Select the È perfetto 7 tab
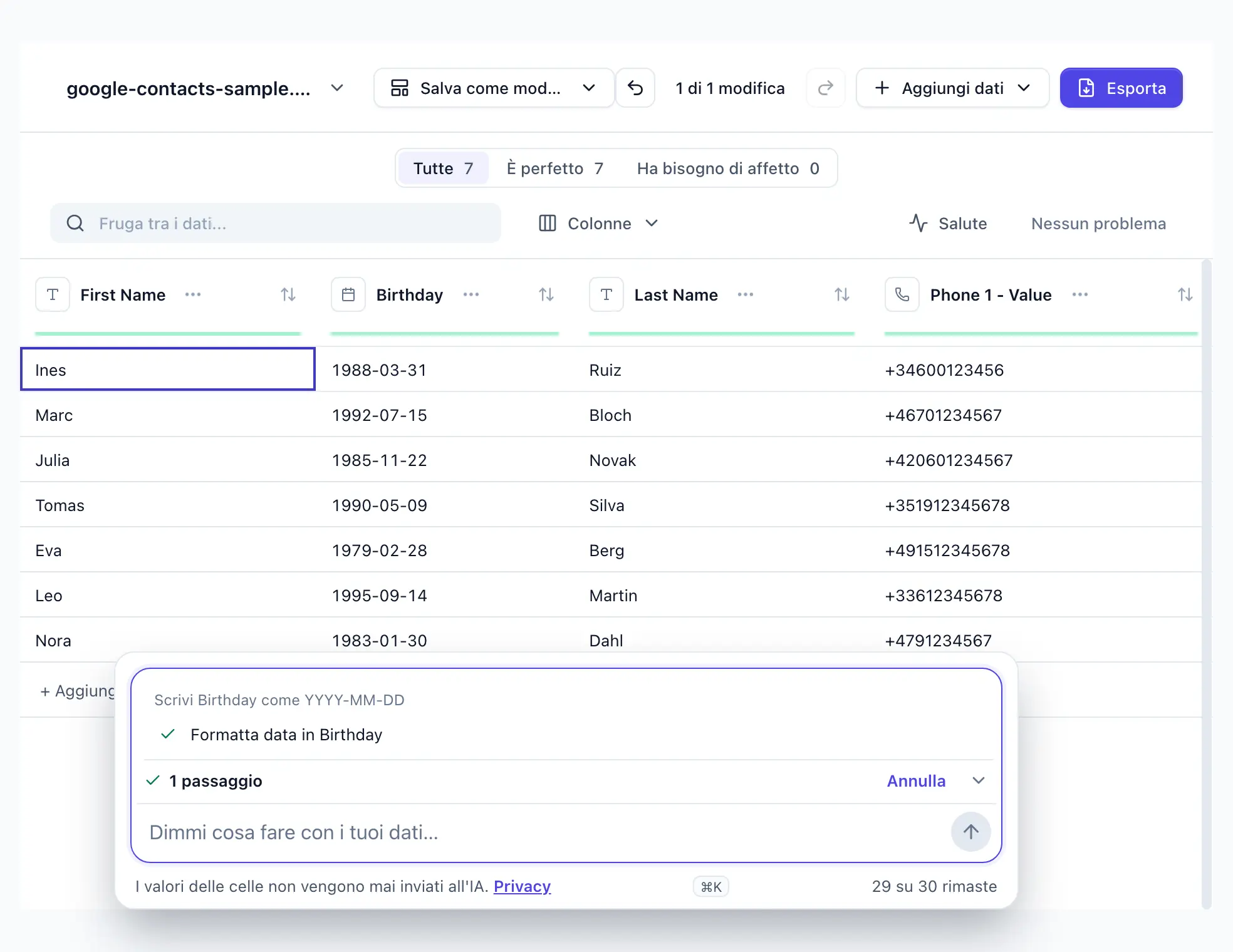 tap(555, 168)
